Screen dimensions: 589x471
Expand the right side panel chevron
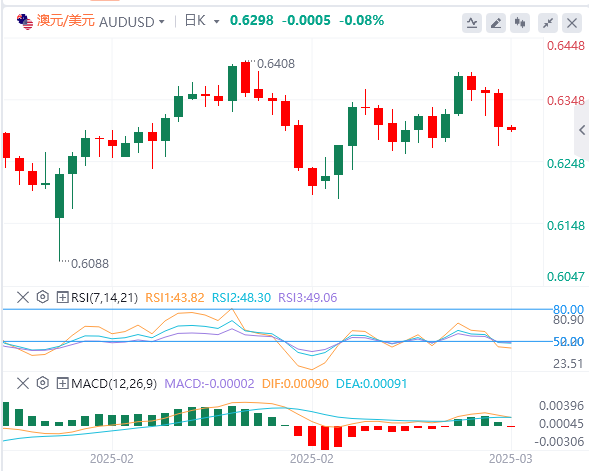582,130
